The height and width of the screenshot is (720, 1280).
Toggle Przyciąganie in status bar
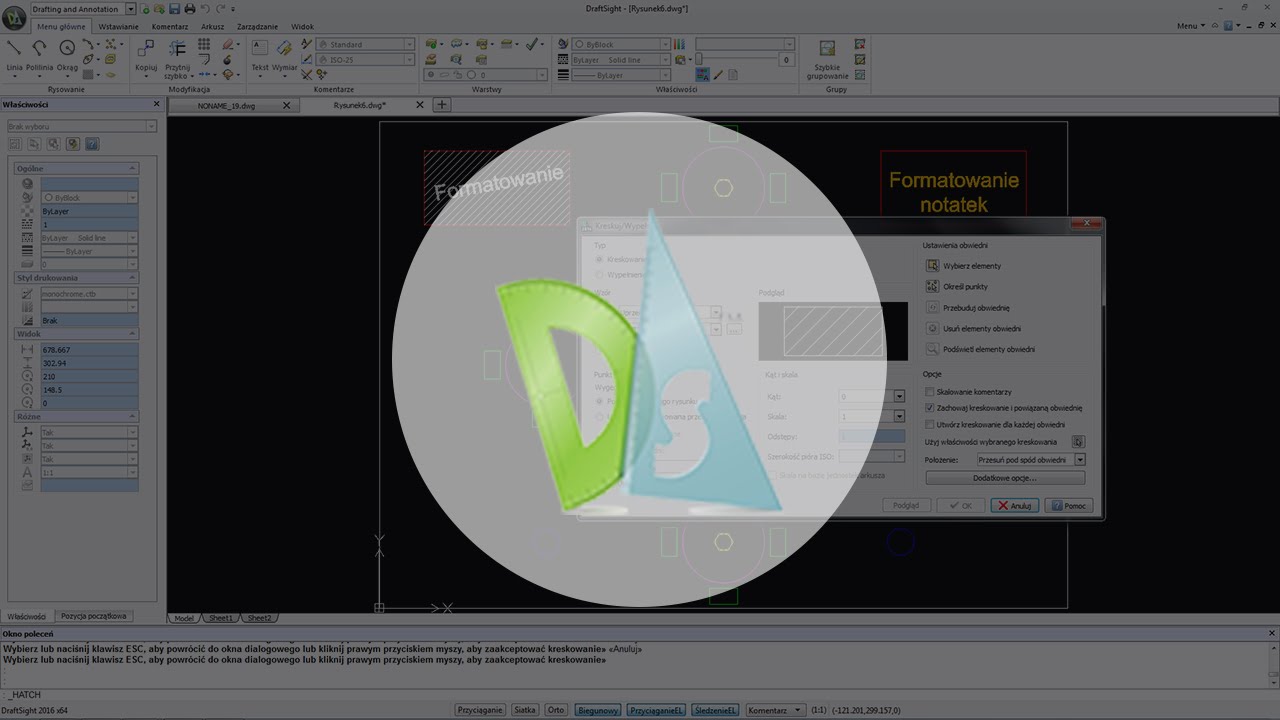pos(480,710)
